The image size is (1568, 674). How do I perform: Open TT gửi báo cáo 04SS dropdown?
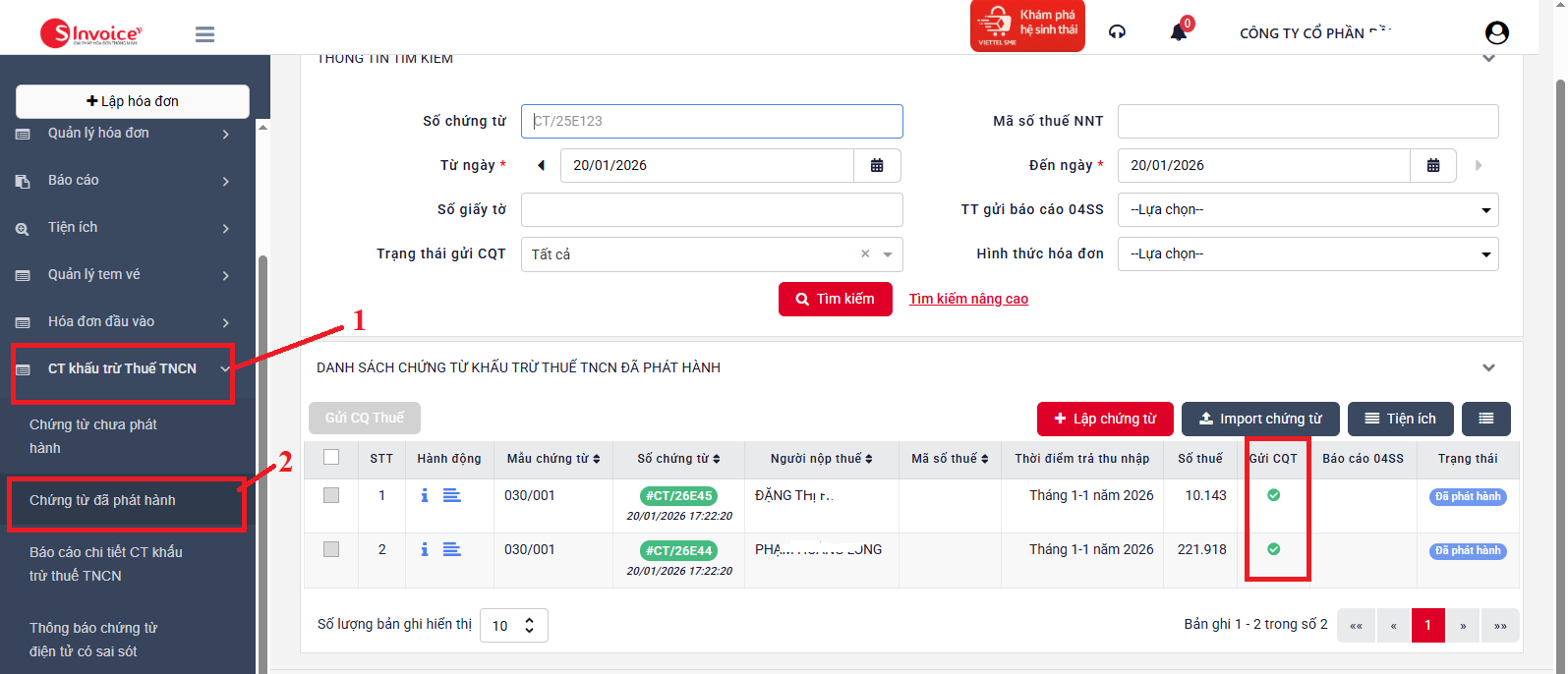(1308, 210)
